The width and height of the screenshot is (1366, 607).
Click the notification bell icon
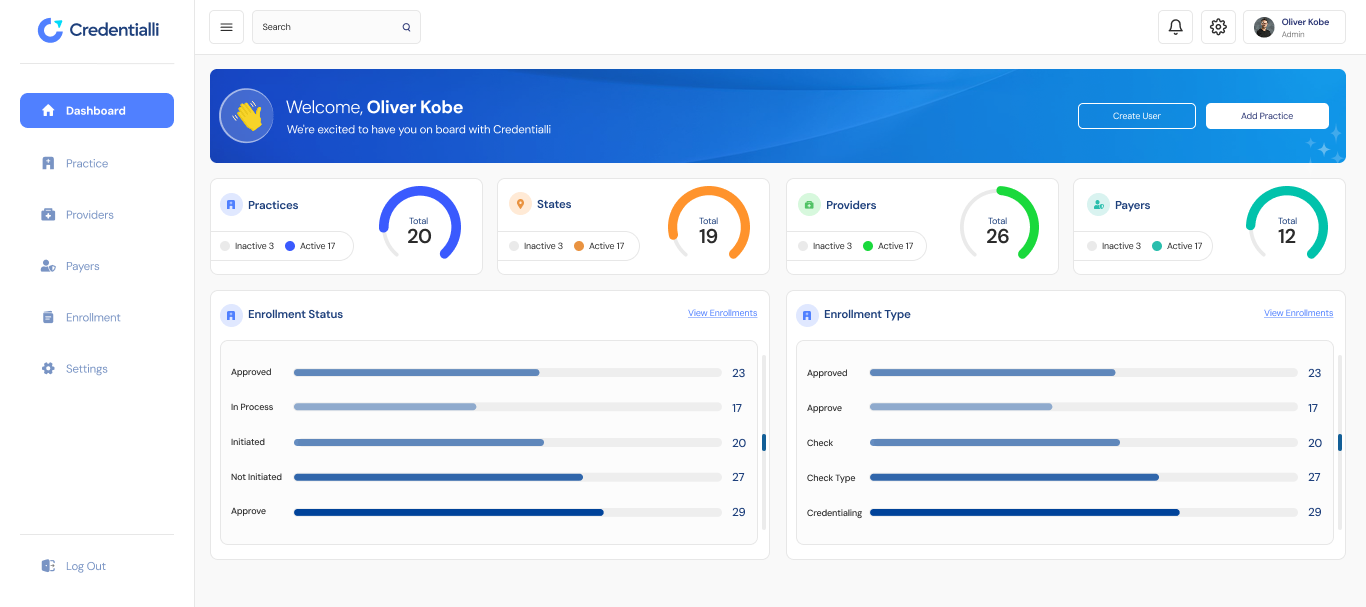(x=1175, y=27)
